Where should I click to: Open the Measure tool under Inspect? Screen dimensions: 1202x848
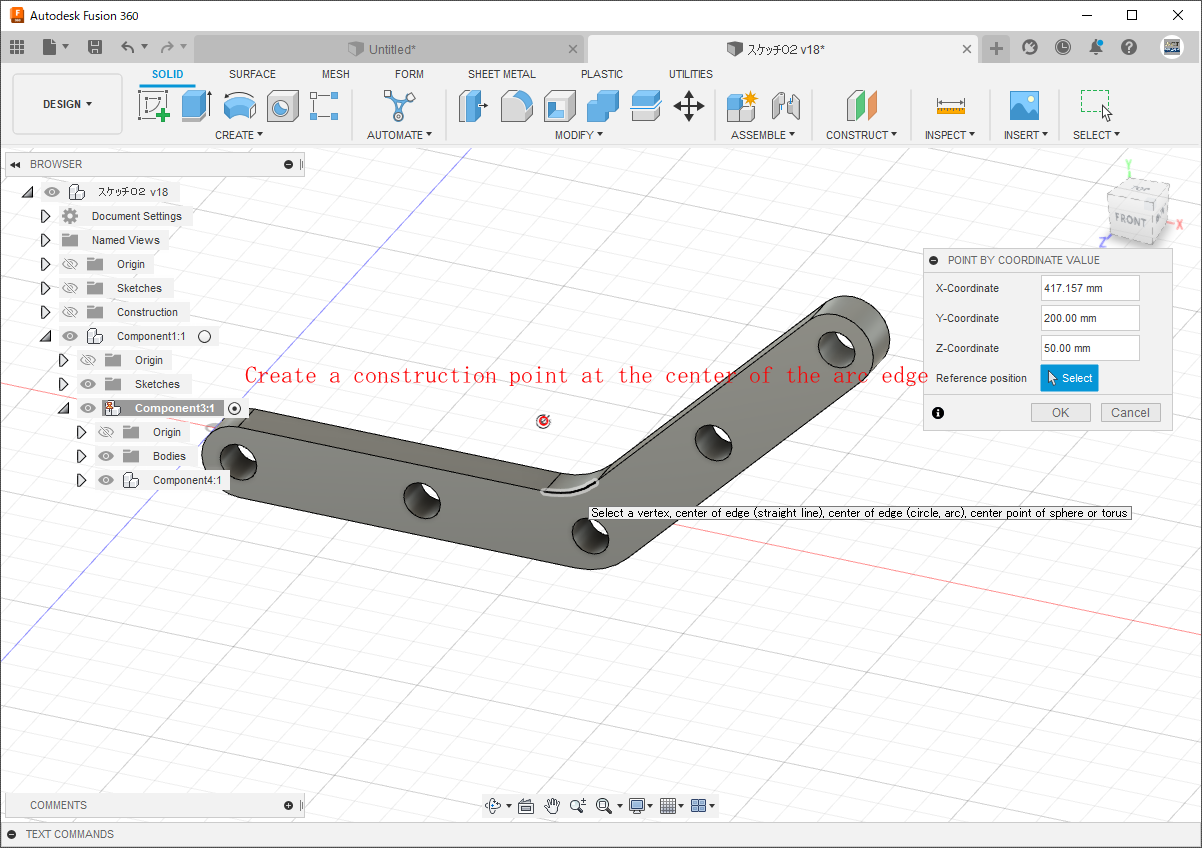tap(950, 105)
